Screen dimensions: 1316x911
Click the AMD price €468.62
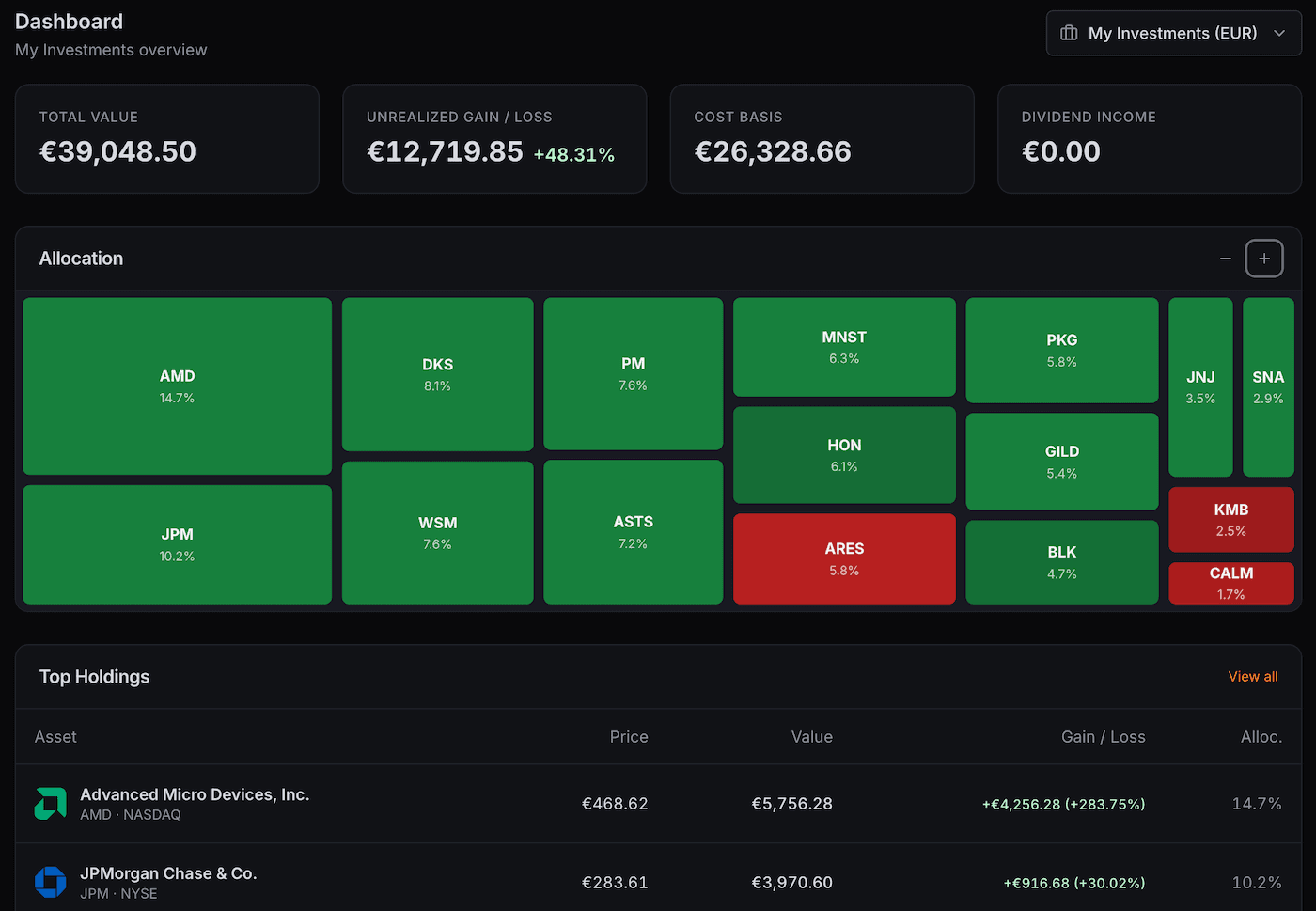[x=615, y=804]
